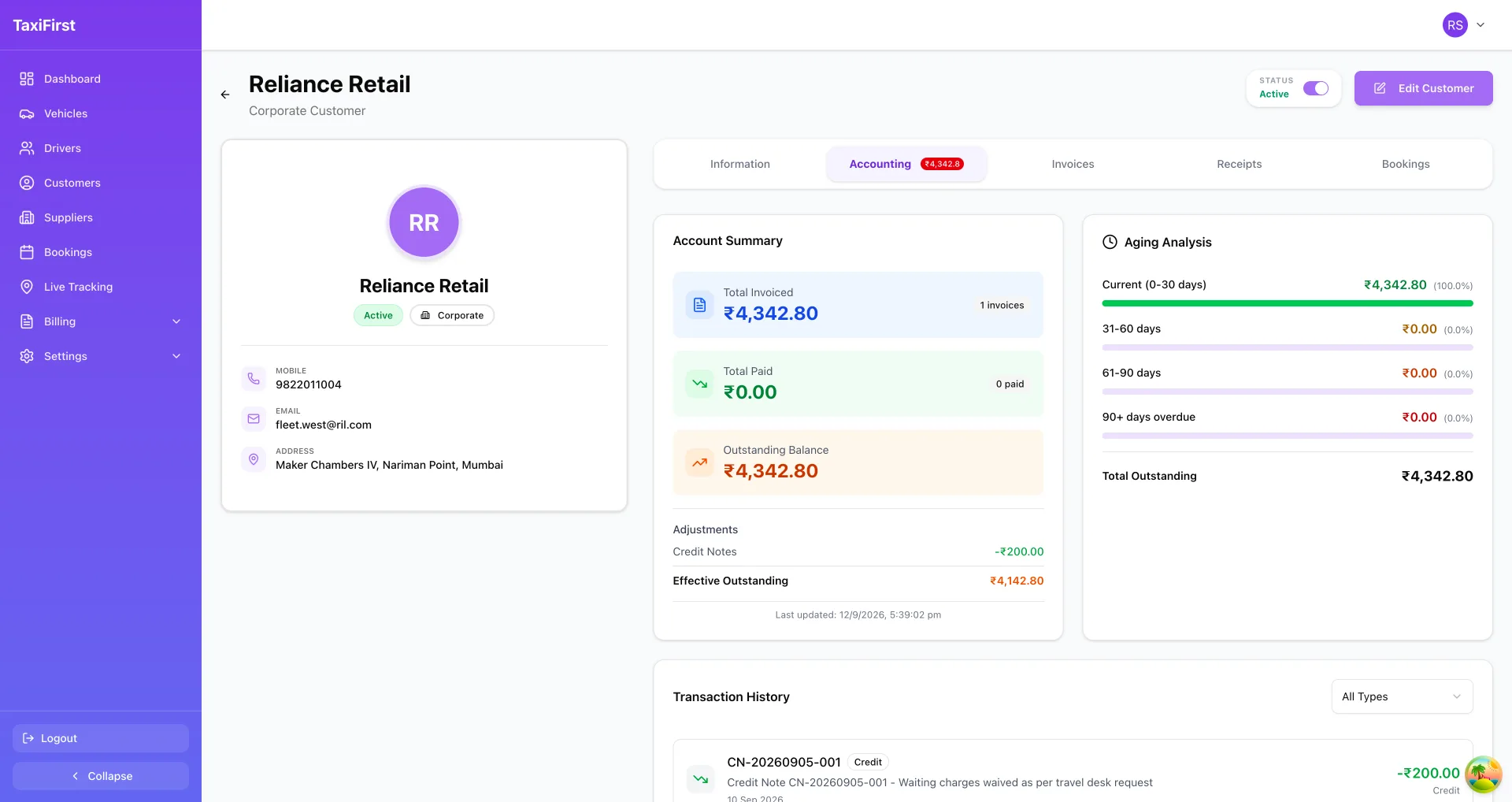Screen dimensions: 1512x802
Task: Click the 31-60 days progress bar
Action: pyautogui.click(x=1287, y=347)
